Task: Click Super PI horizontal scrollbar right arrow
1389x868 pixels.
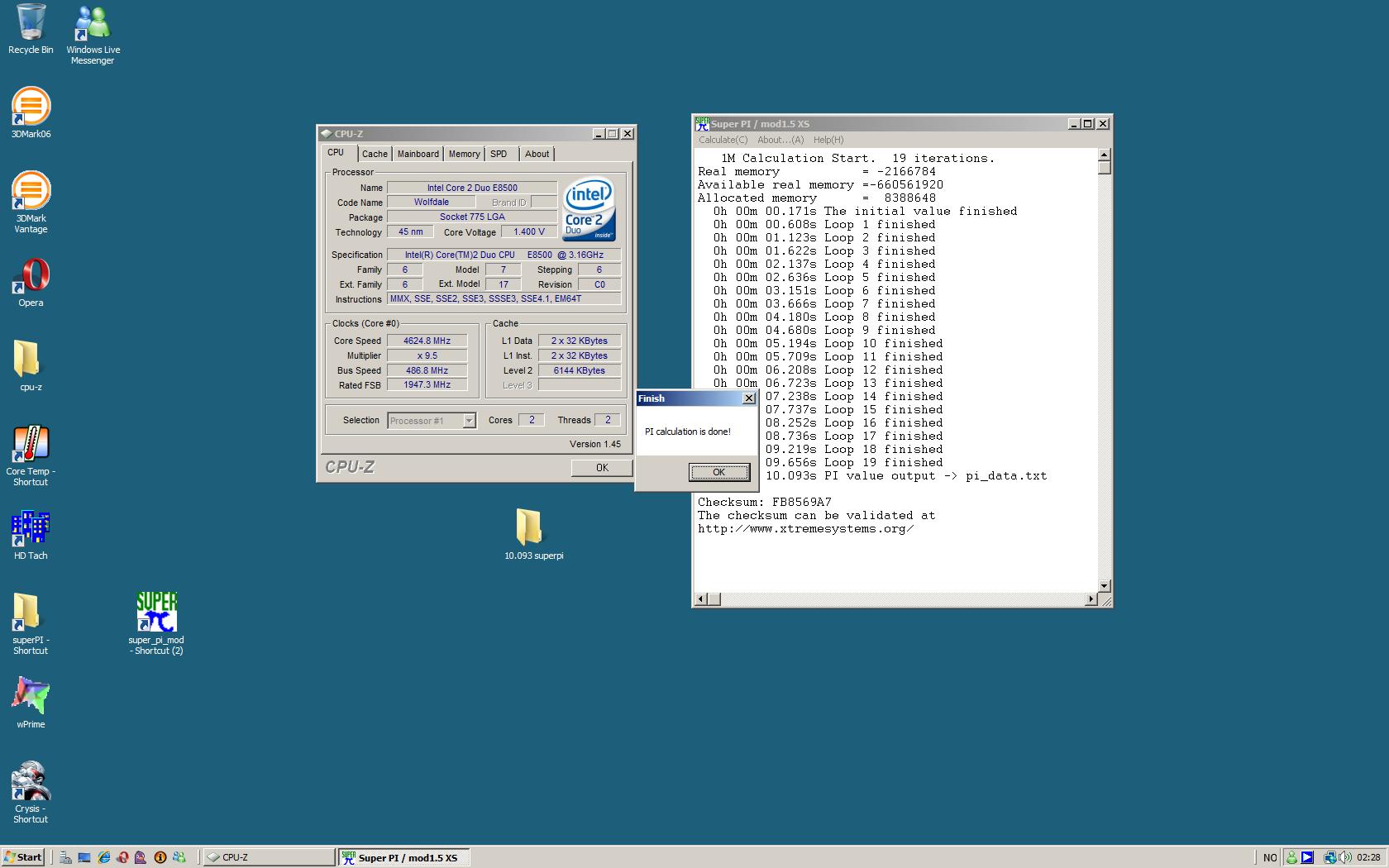Action: (x=1091, y=599)
